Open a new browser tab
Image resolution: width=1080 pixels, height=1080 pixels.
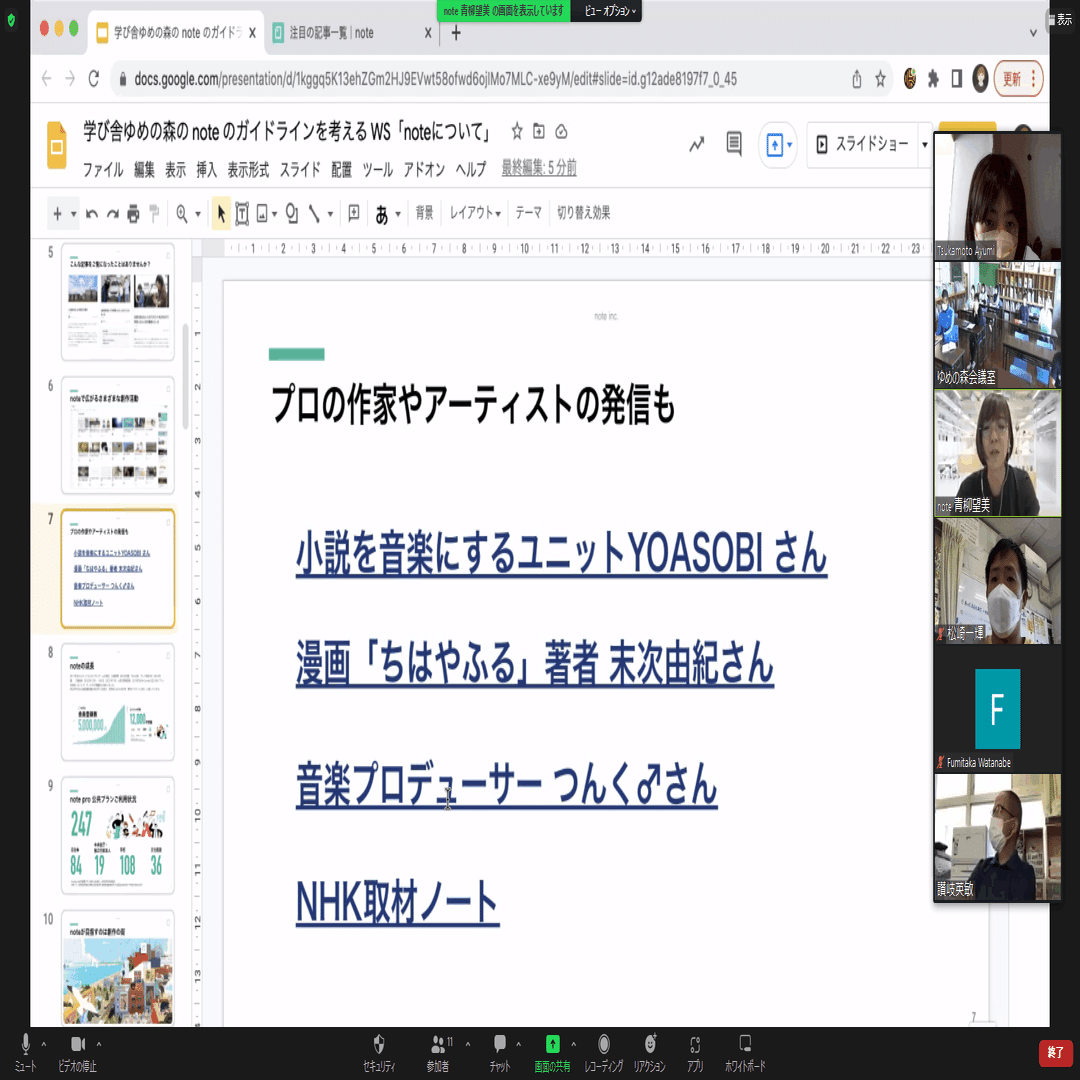(x=455, y=32)
